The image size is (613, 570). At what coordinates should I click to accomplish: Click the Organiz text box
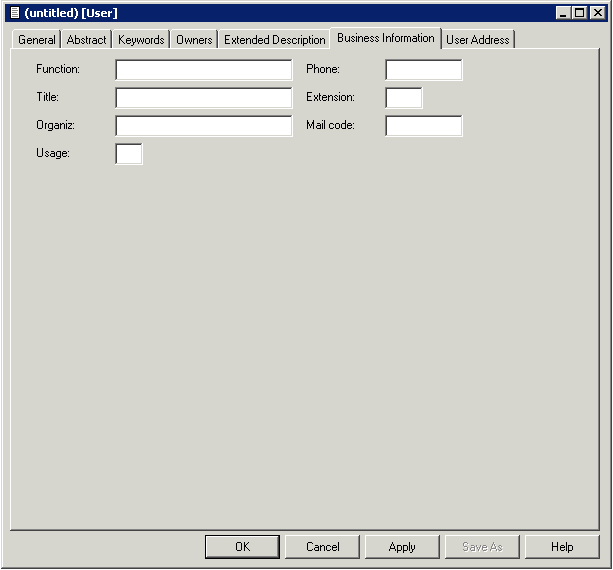pyautogui.click(x=204, y=126)
